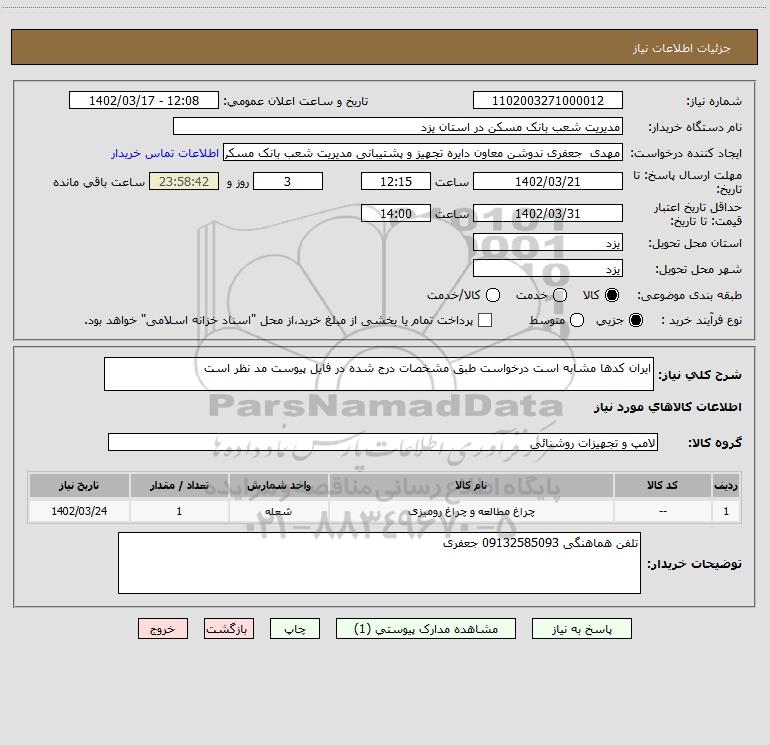Viewport: 770px width, 745px height.
Task: Click the تاریخ نیاز column header
Action: (x=79, y=485)
